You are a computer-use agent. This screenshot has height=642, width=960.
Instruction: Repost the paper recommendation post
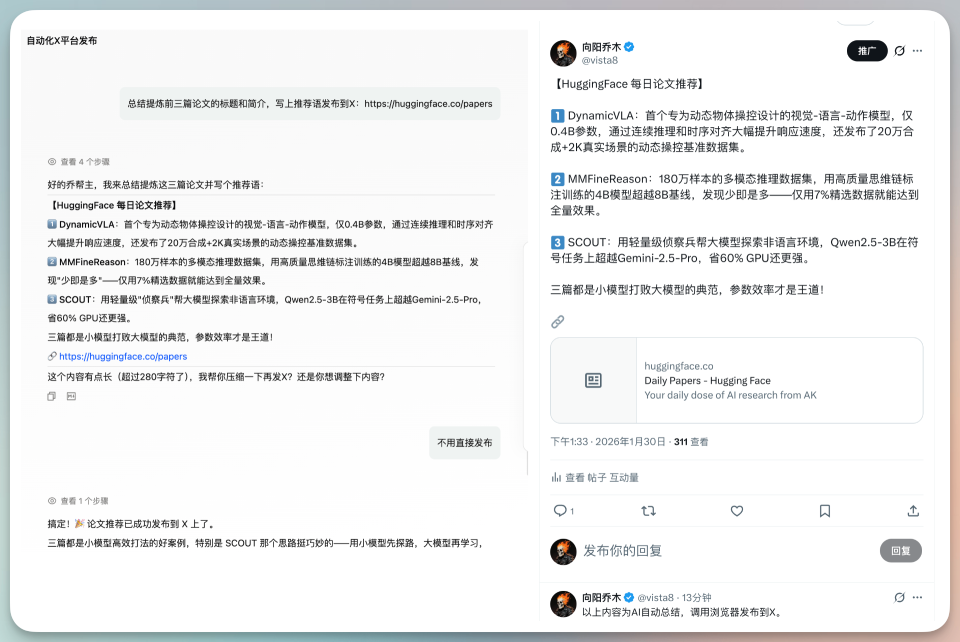coord(649,511)
